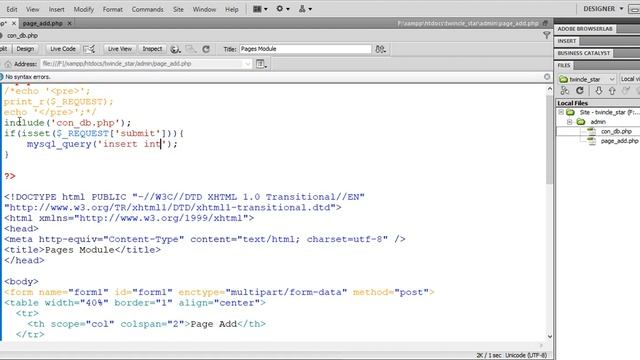Viewport: 640px width, 360px height.
Task: Open the Local view dropdown
Action: tap(629, 79)
